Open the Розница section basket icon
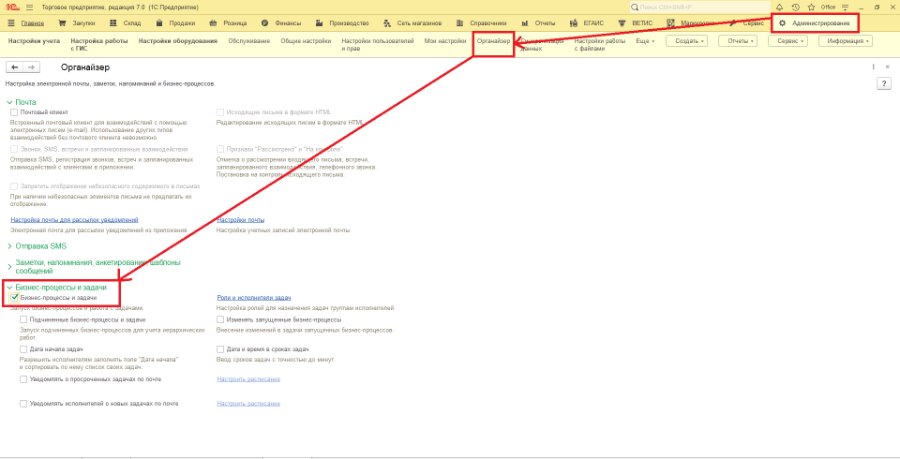Screen dimensions: 900x459 [213, 24]
